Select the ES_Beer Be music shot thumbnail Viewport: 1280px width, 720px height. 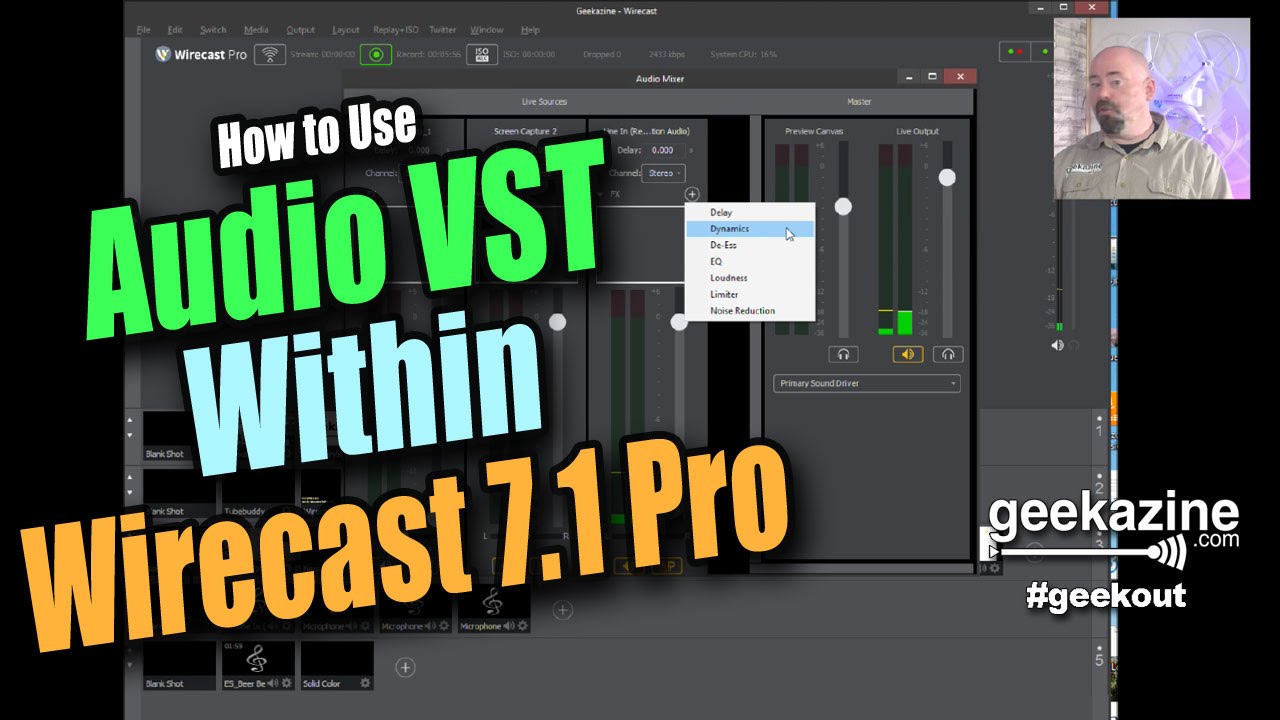point(258,665)
